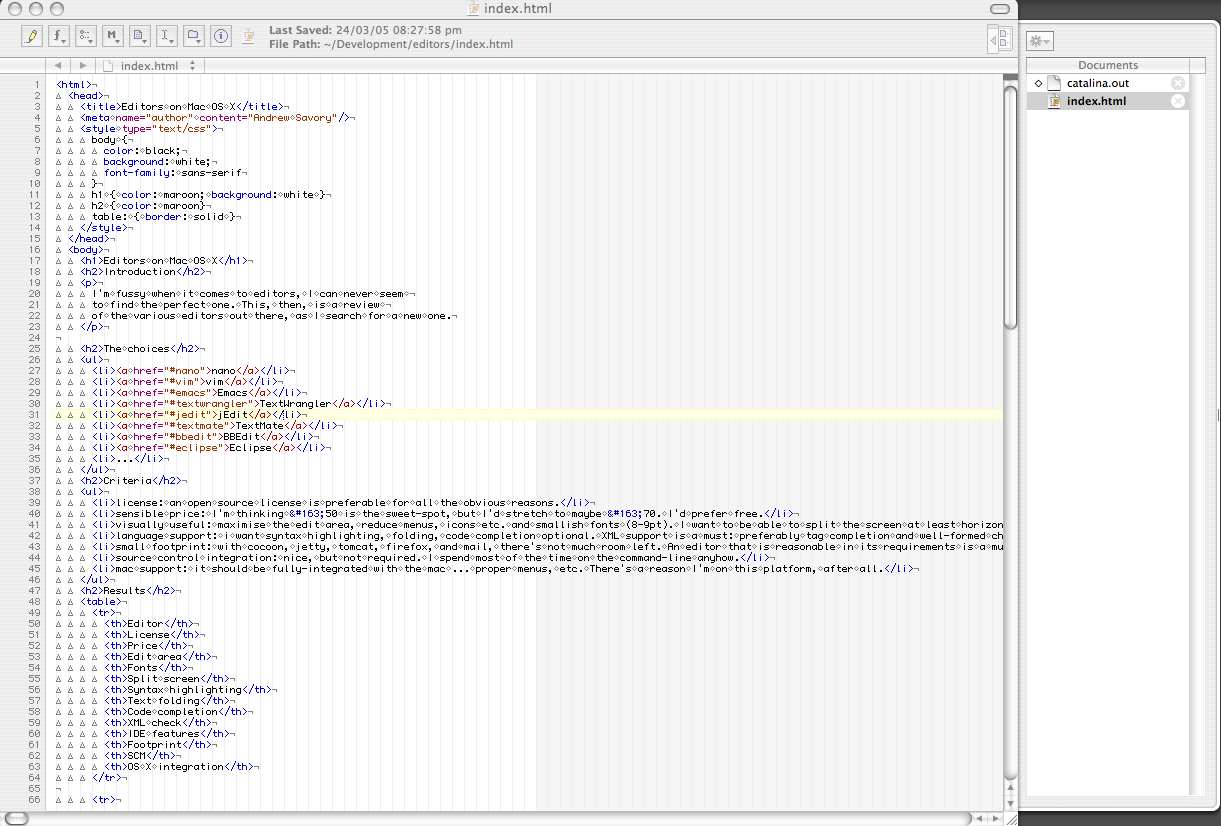Open the I-beam text options popup
This screenshot has height=826, width=1221.
tap(167, 37)
